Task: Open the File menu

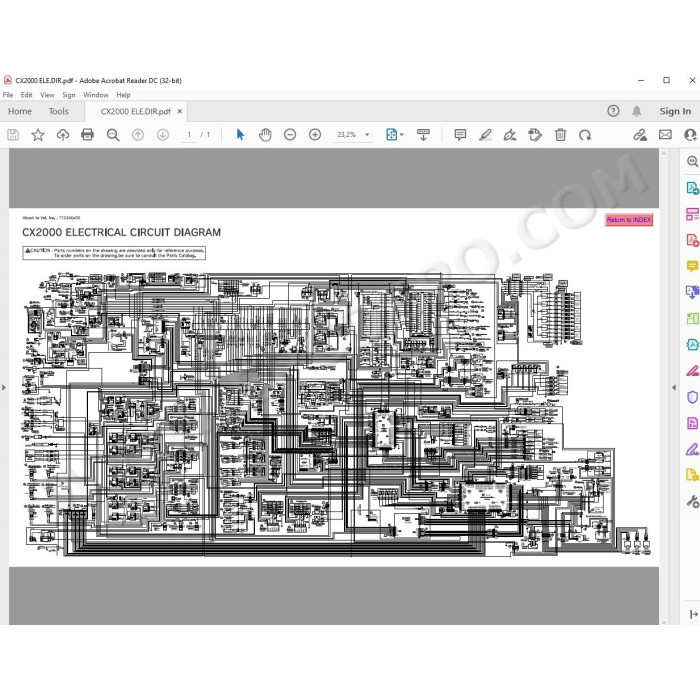Action: click(8, 95)
